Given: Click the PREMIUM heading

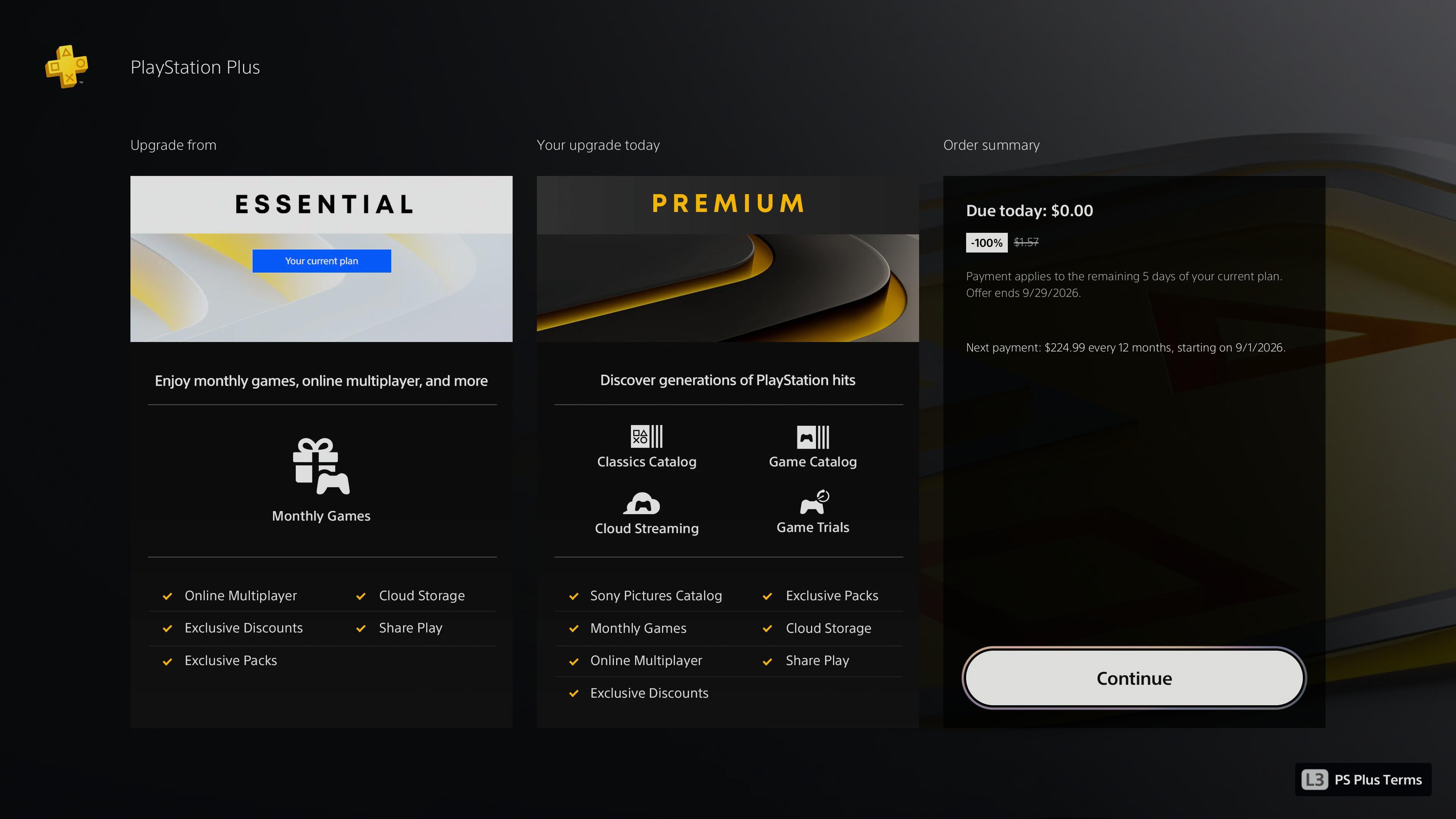Looking at the screenshot, I should (x=728, y=204).
